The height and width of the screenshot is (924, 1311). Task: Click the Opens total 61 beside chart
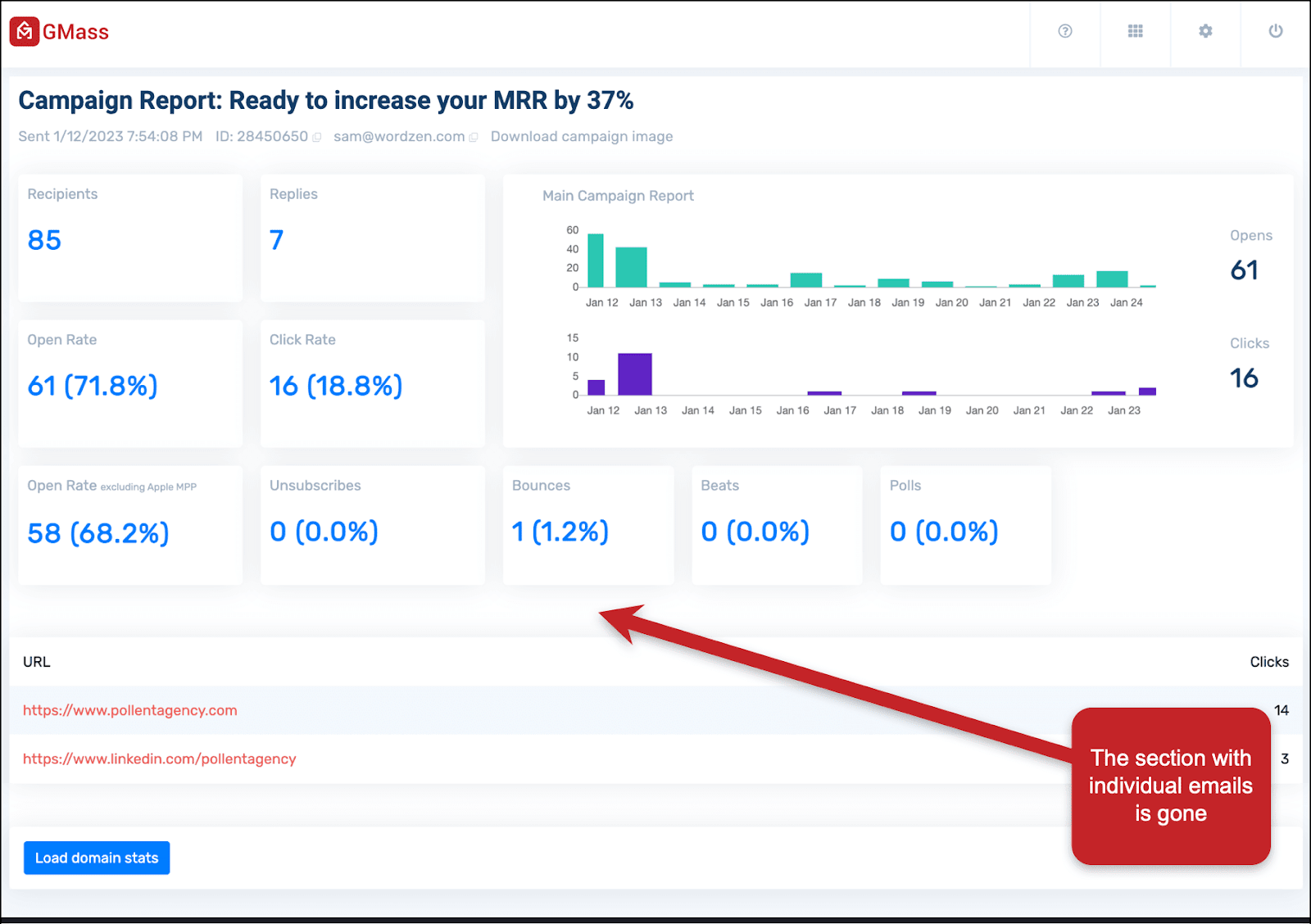point(1244,270)
